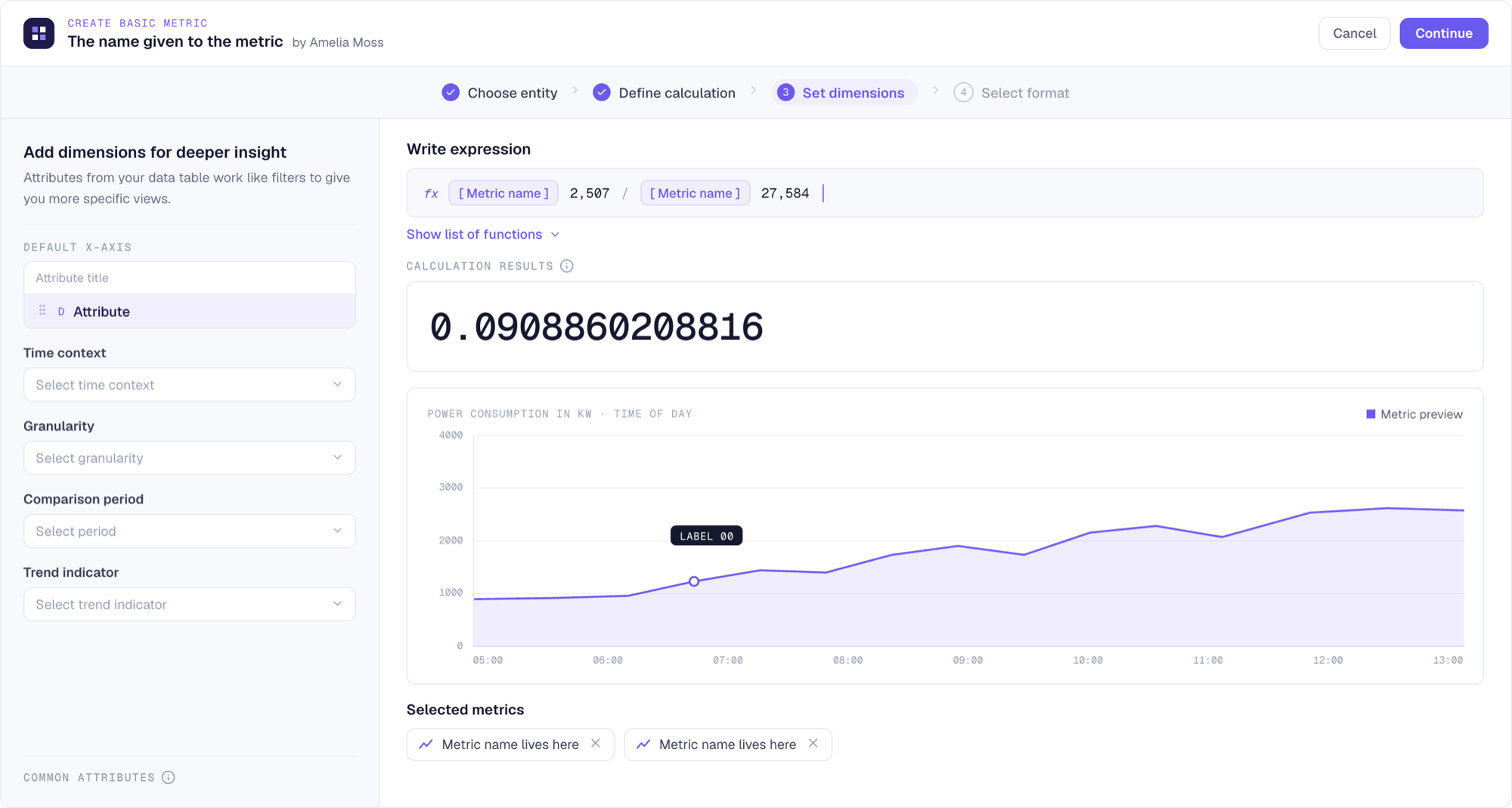This screenshot has width=1512, height=808.
Task: Click the Attribute title input field
Action: click(190, 278)
